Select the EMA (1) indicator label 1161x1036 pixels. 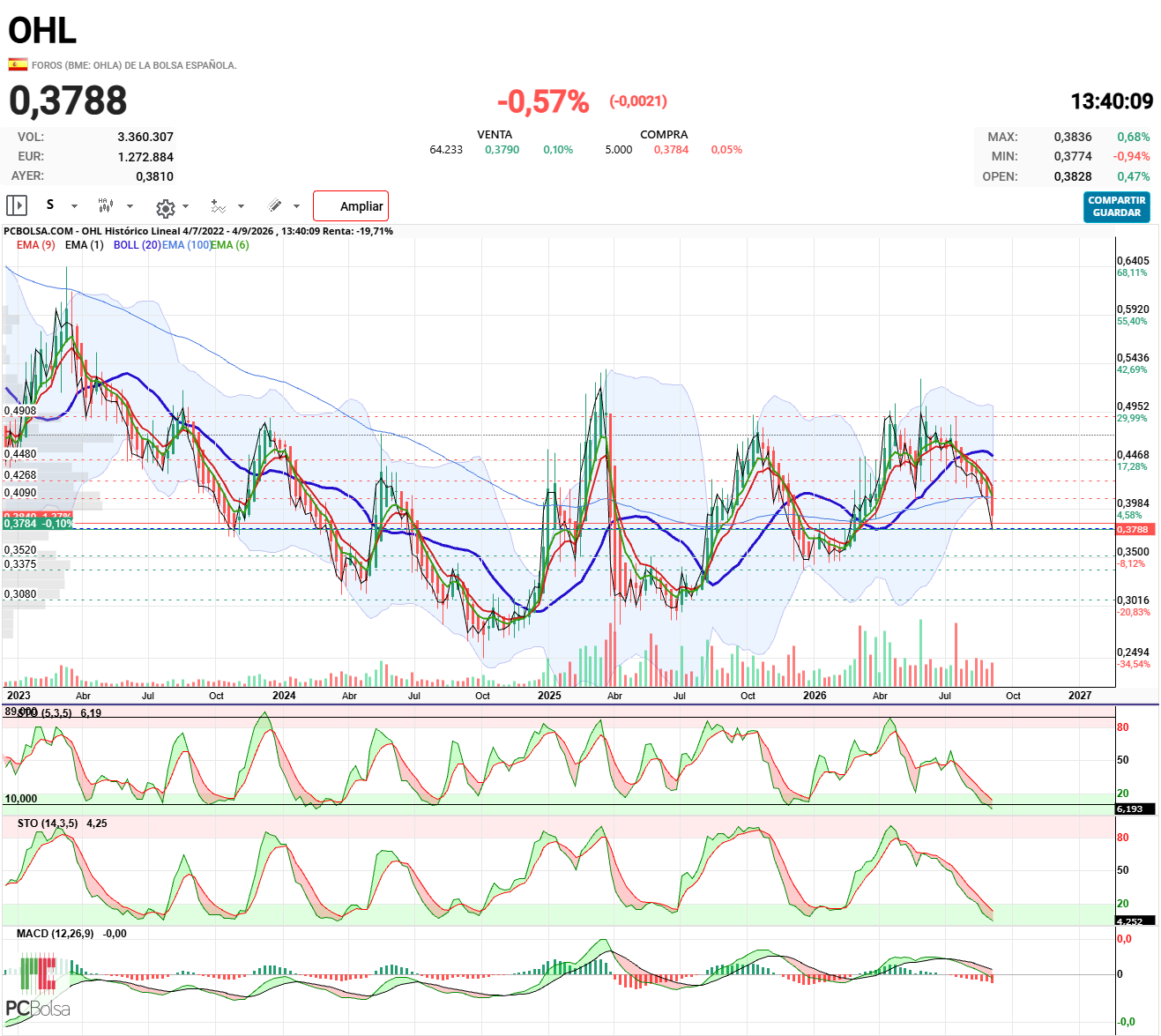84,245
